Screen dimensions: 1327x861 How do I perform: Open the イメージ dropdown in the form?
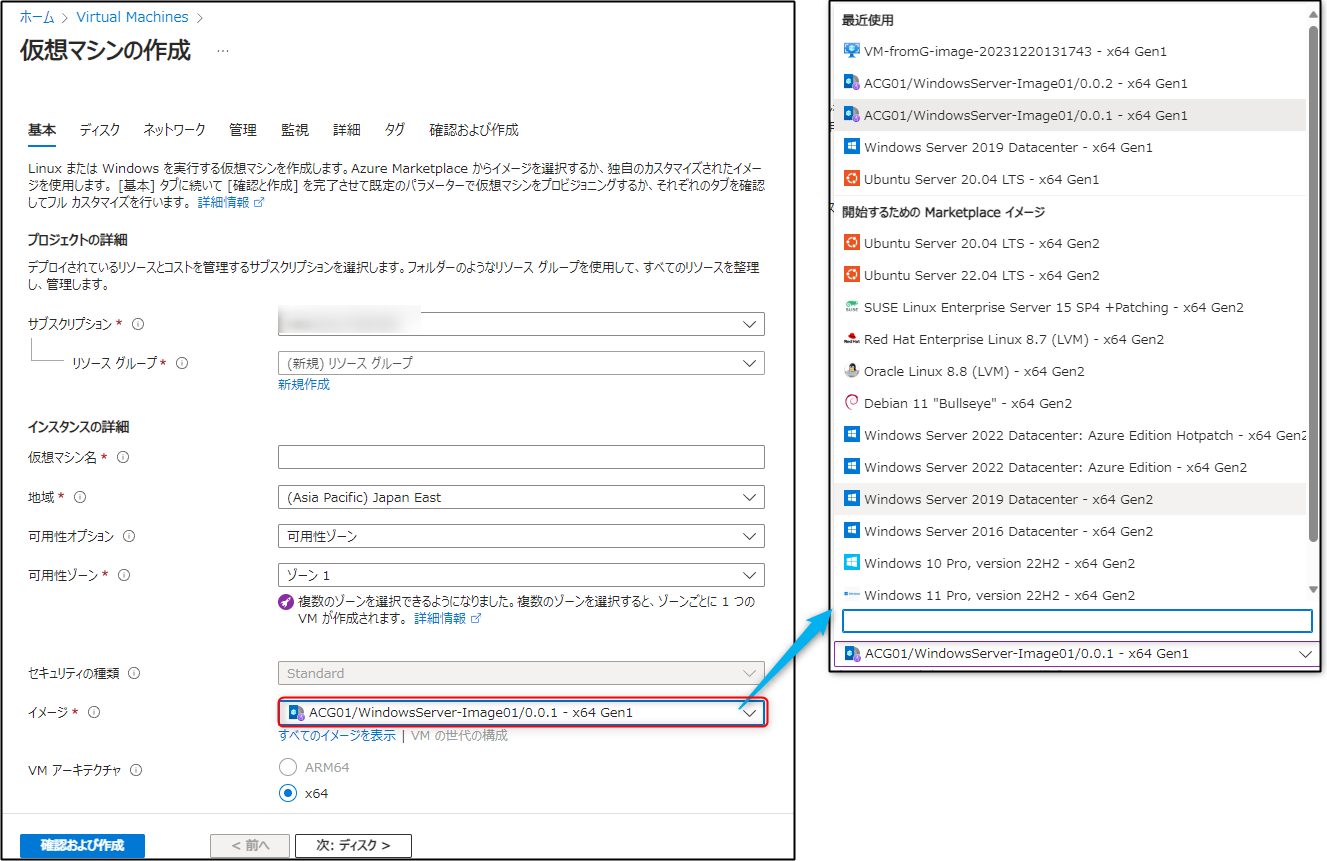[x=521, y=713]
